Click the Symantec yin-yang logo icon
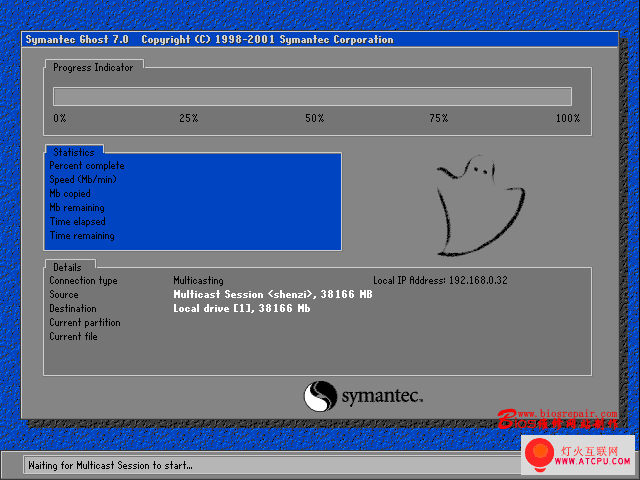 click(x=320, y=396)
